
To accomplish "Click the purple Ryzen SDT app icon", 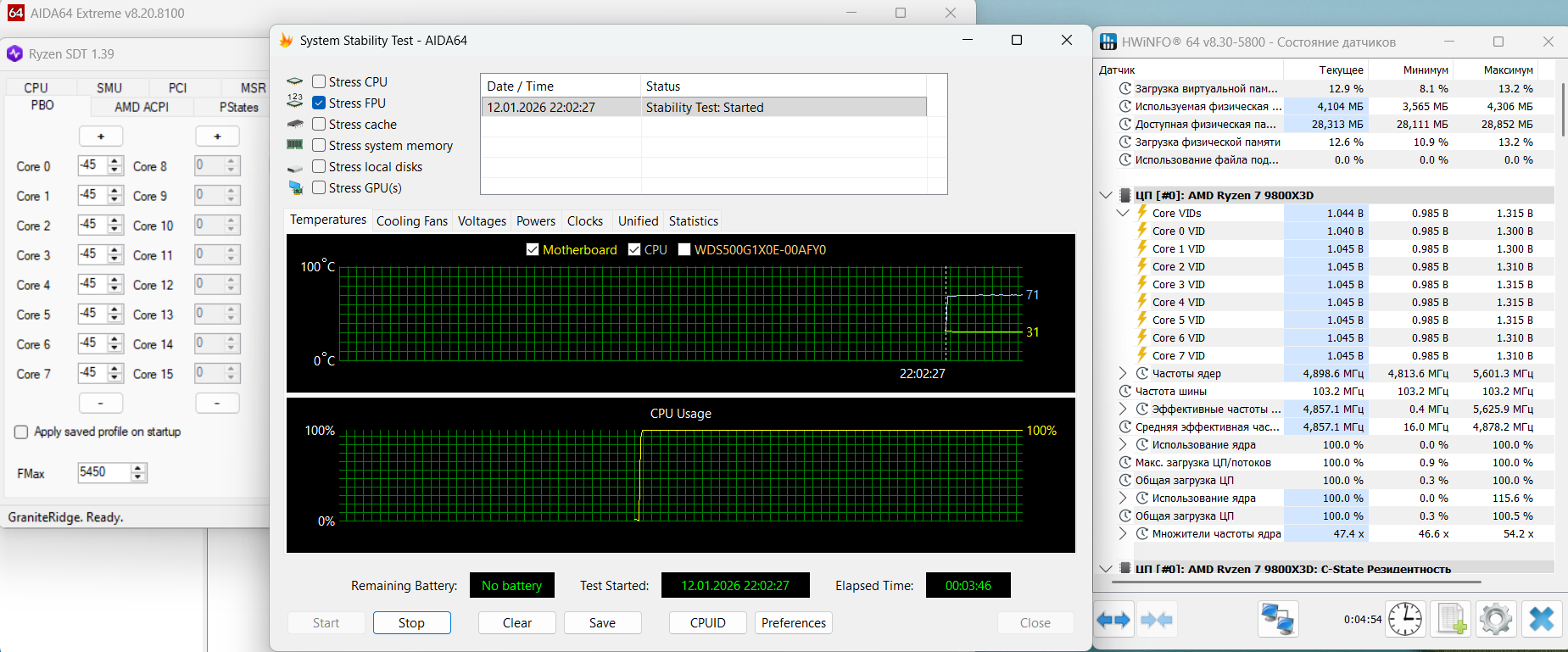I will coord(14,53).
